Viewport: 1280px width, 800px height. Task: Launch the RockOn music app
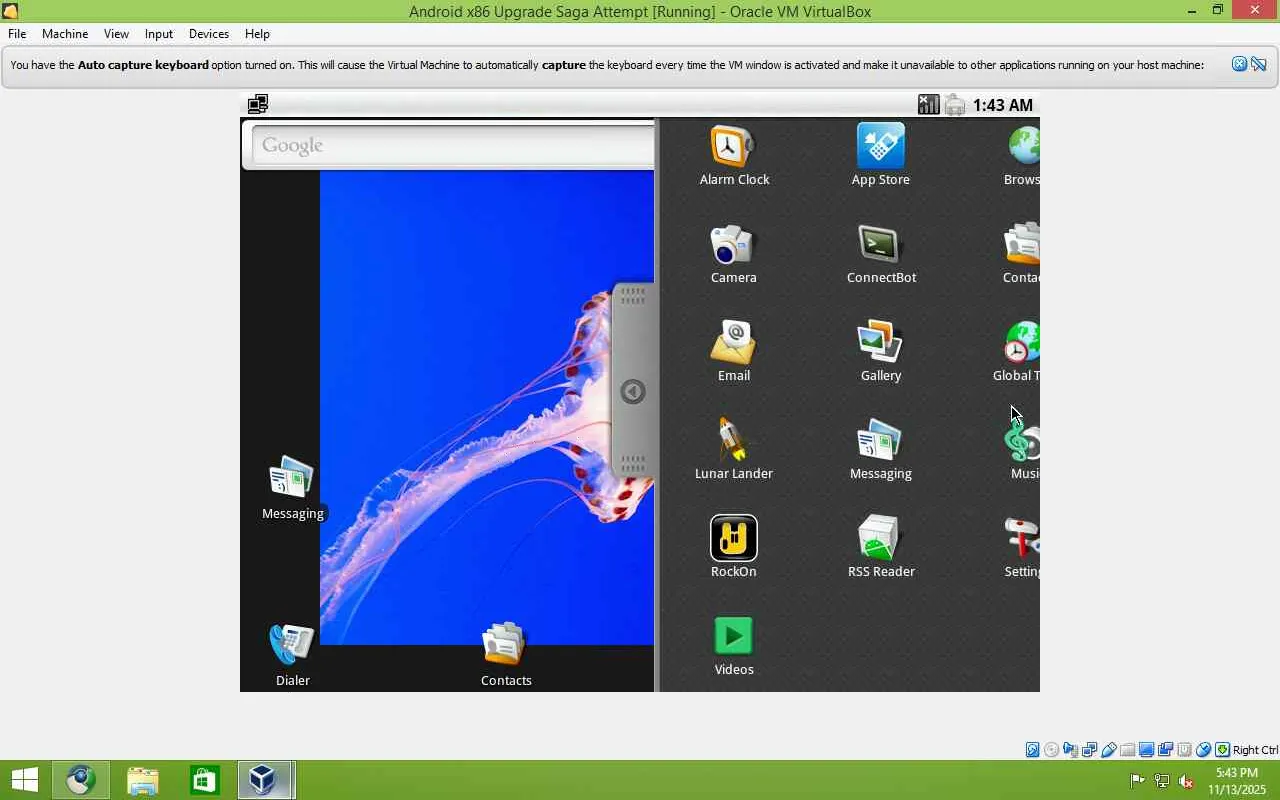733,548
